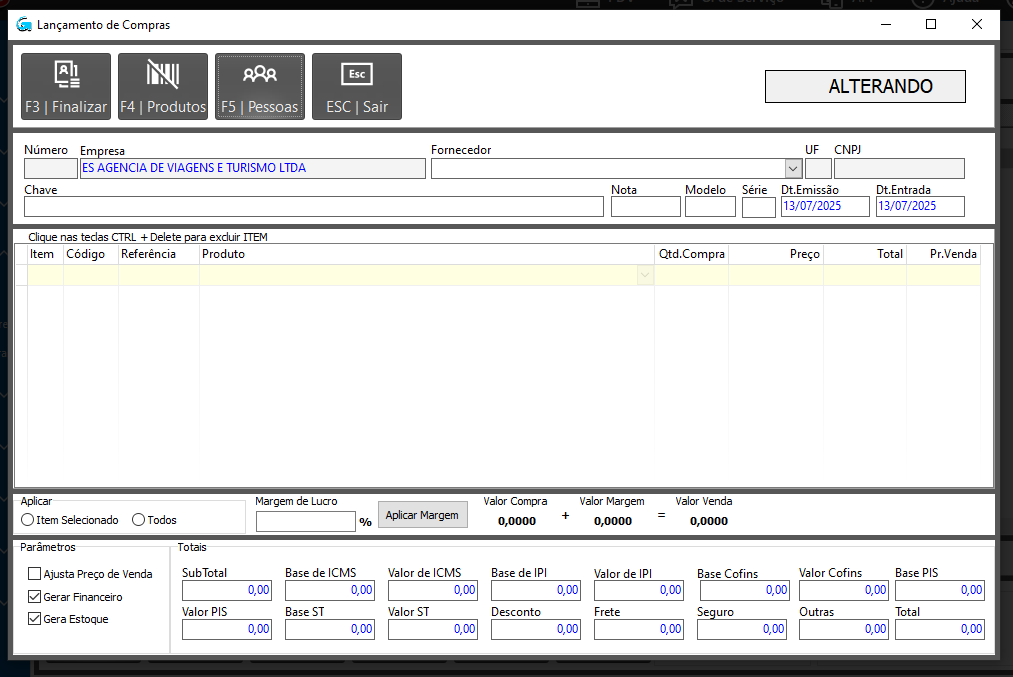Viewport: 1013px width, 677px height.
Task: Open the Produto dropdown in grid row
Action: (645, 275)
